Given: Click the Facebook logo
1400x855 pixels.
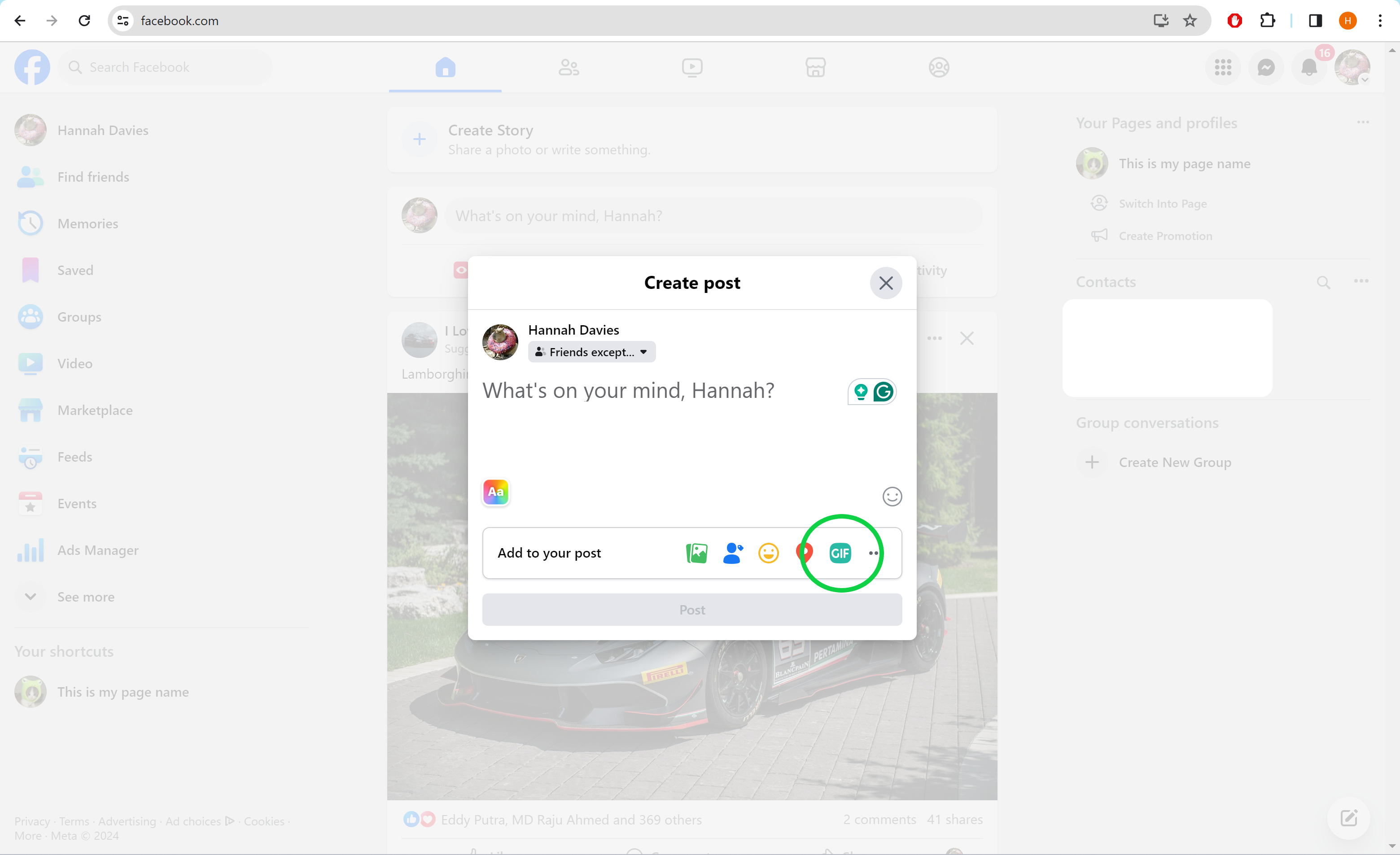Looking at the screenshot, I should (32, 67).
